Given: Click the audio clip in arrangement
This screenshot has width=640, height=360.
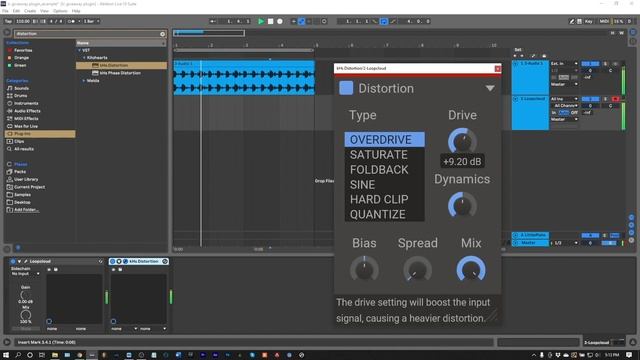Looking at the screenshot, I should (244, 78).
